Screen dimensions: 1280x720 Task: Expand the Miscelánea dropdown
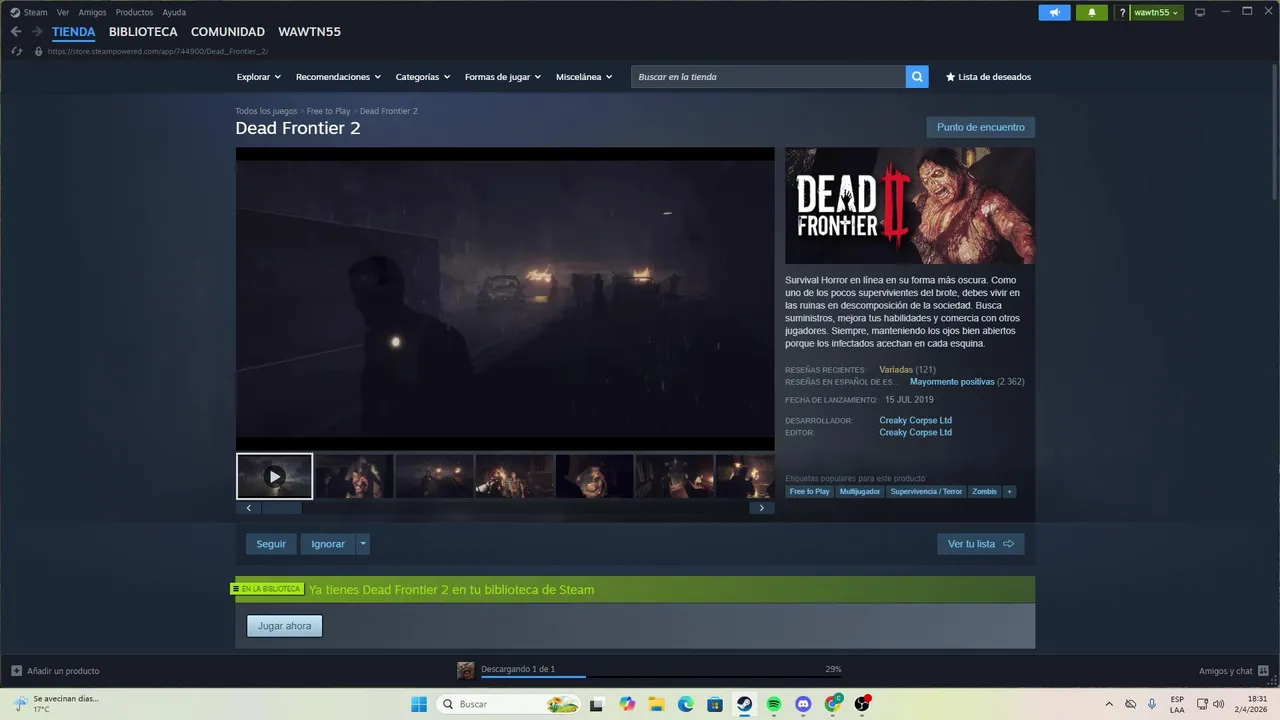click(x=584, y=77)
